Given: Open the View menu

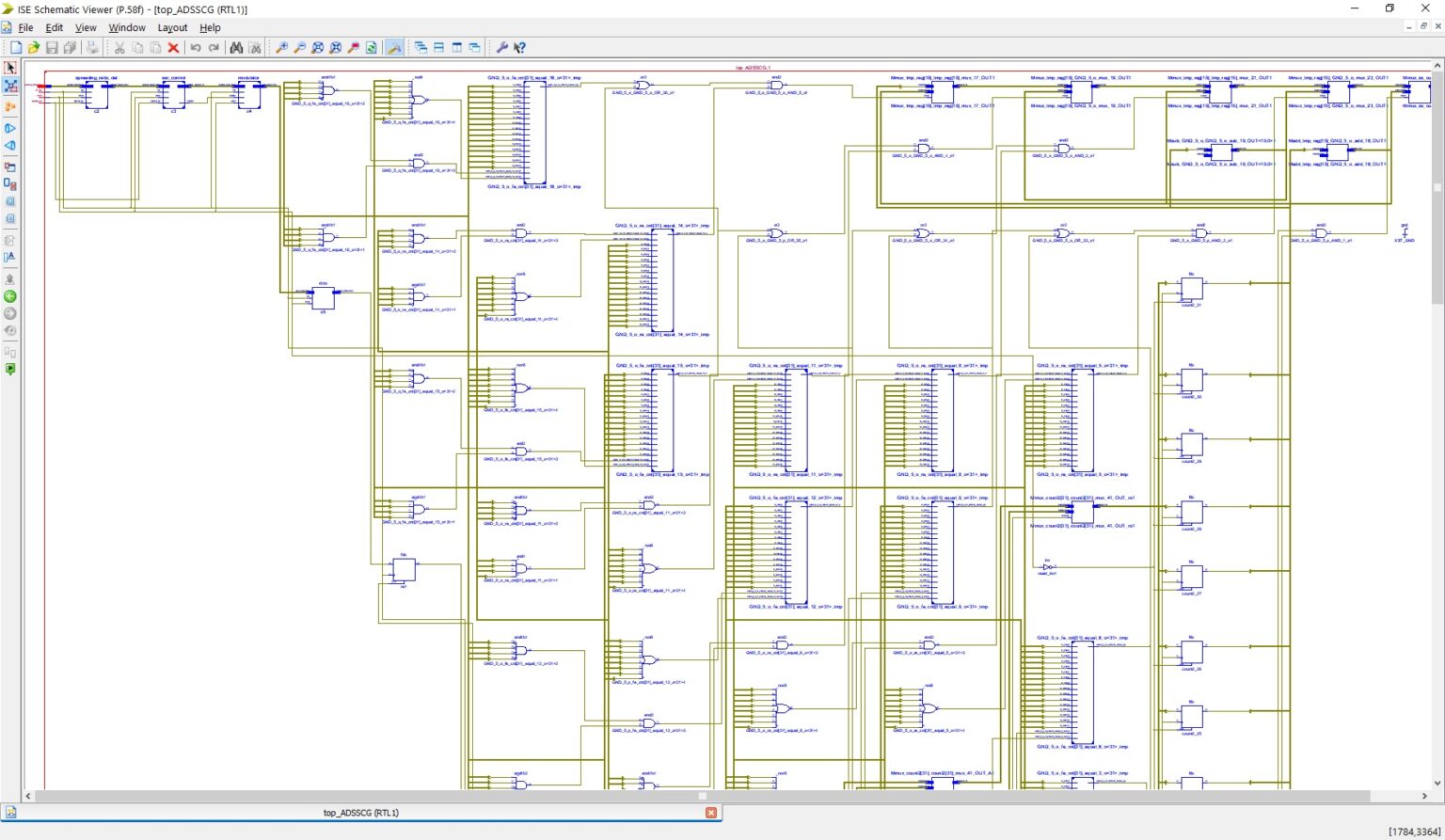Looking at the screenshot, I should pos(86,27).
